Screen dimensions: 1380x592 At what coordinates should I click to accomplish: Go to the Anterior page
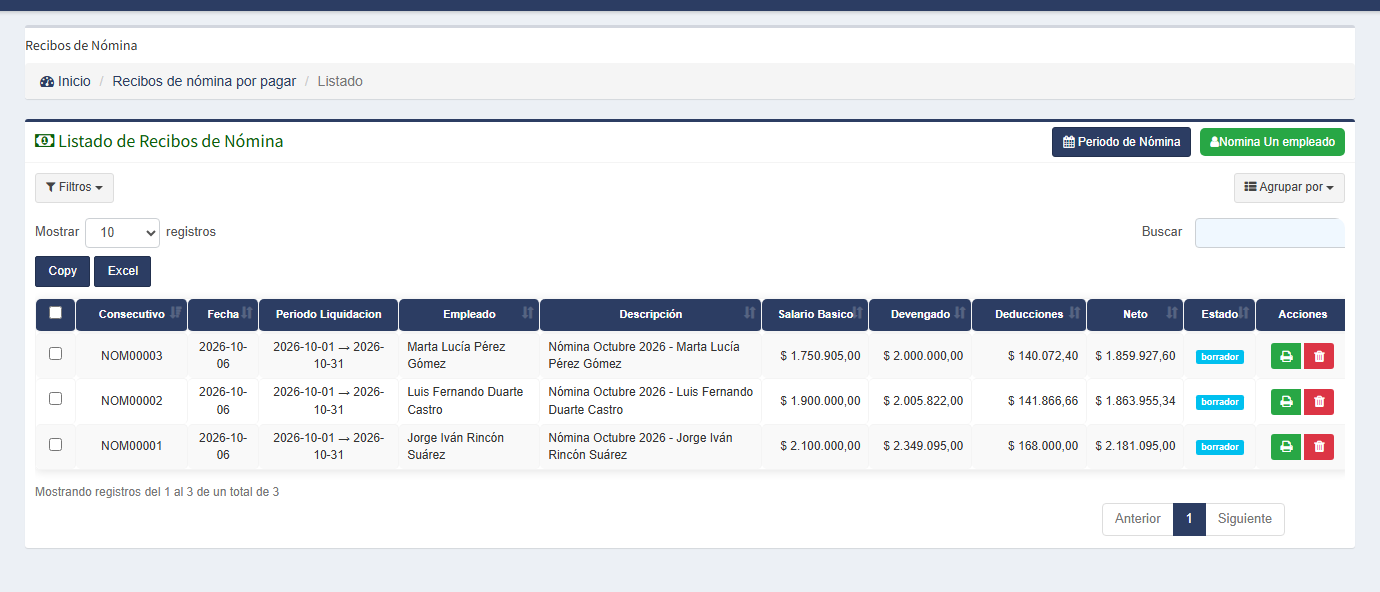(1138, 519)
